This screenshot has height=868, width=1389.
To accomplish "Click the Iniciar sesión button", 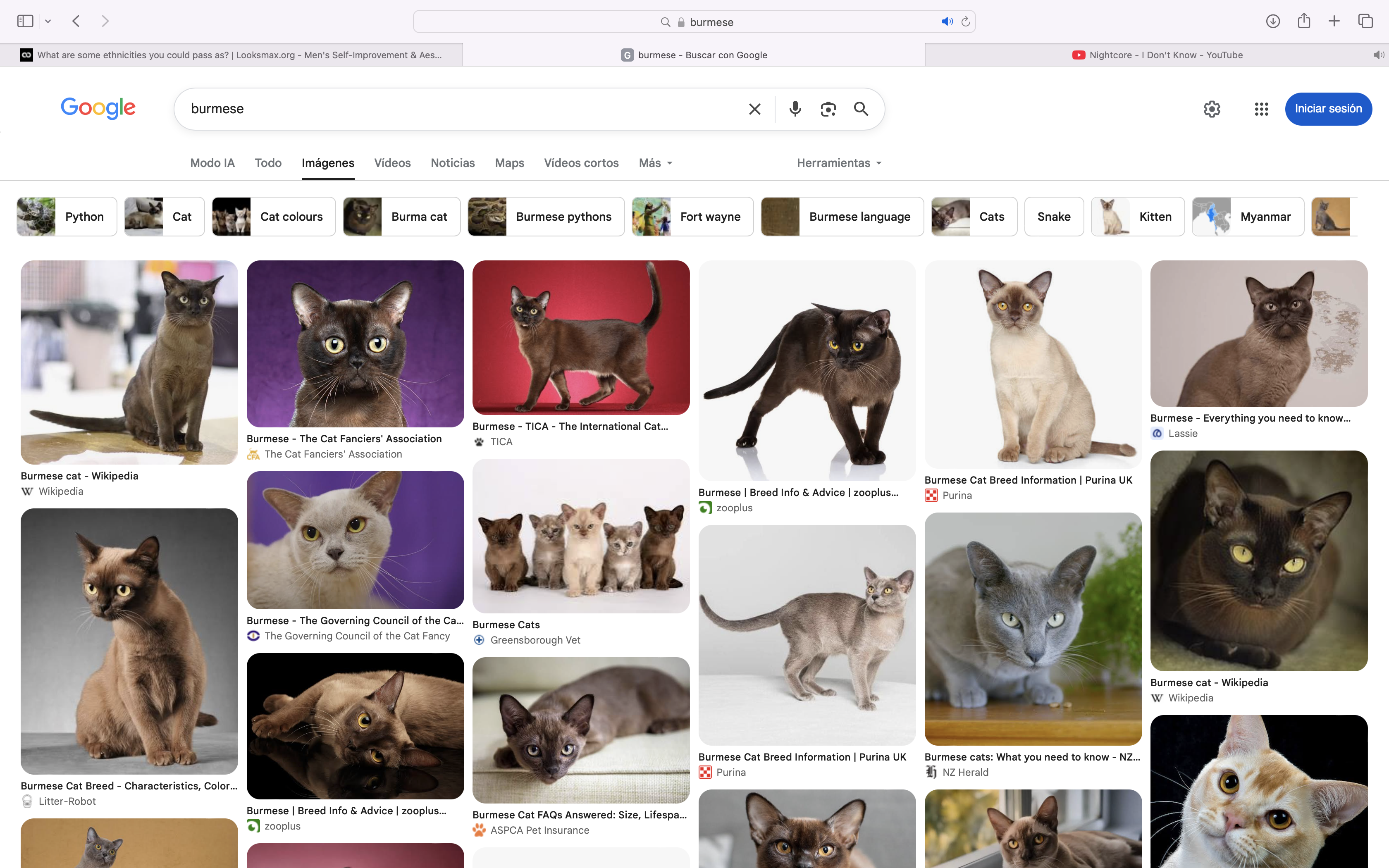I will tap(1328, 109).
